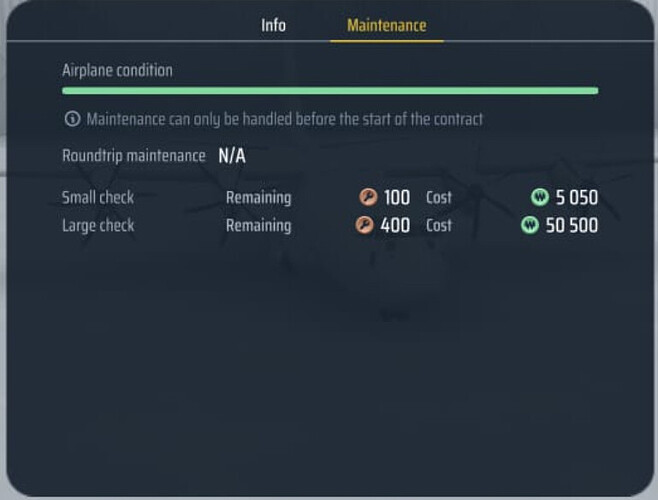Screen dimensions: 658x500
Task: Click the Roundtrip maintenance N/A value
Action: 232,156
